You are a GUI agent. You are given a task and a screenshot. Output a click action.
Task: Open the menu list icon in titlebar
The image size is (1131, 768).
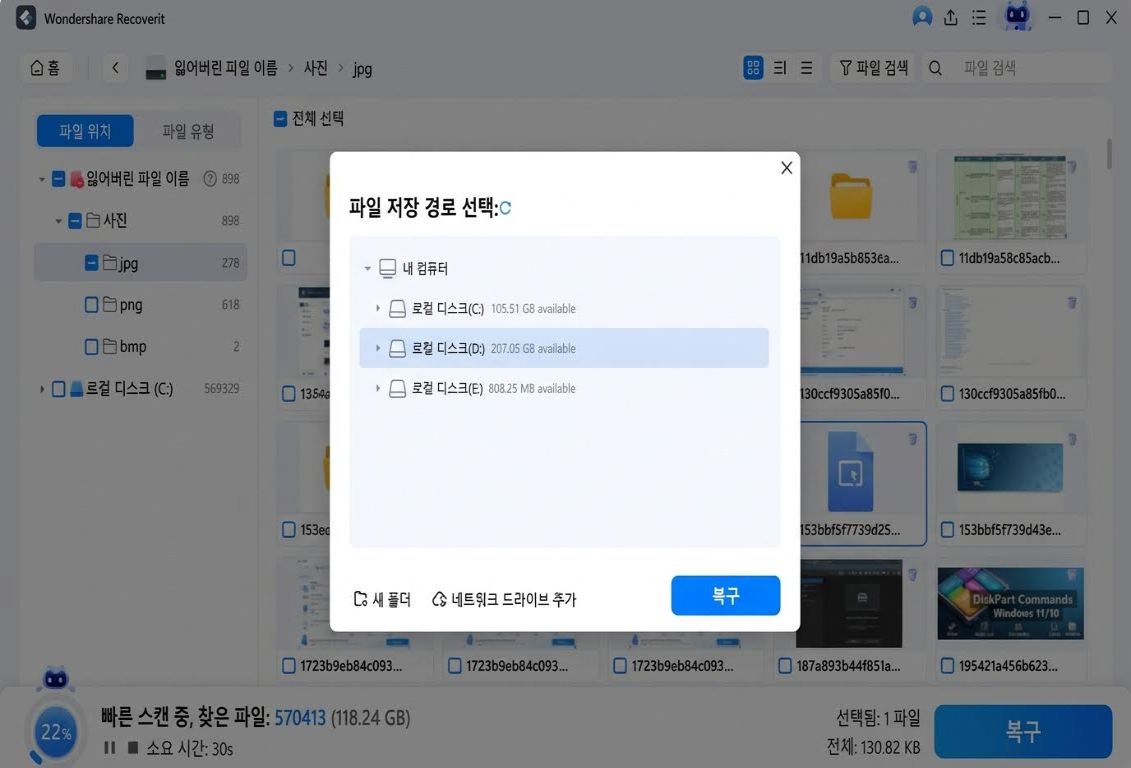(979, 17)
